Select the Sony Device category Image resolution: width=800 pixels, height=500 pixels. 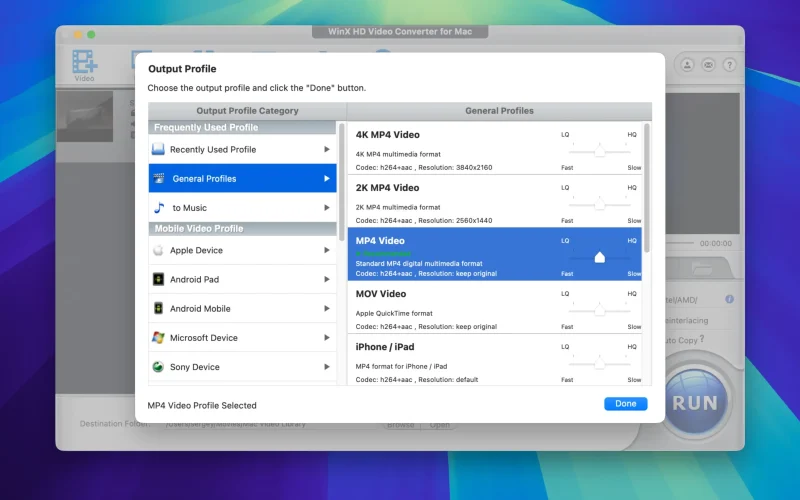242,366
